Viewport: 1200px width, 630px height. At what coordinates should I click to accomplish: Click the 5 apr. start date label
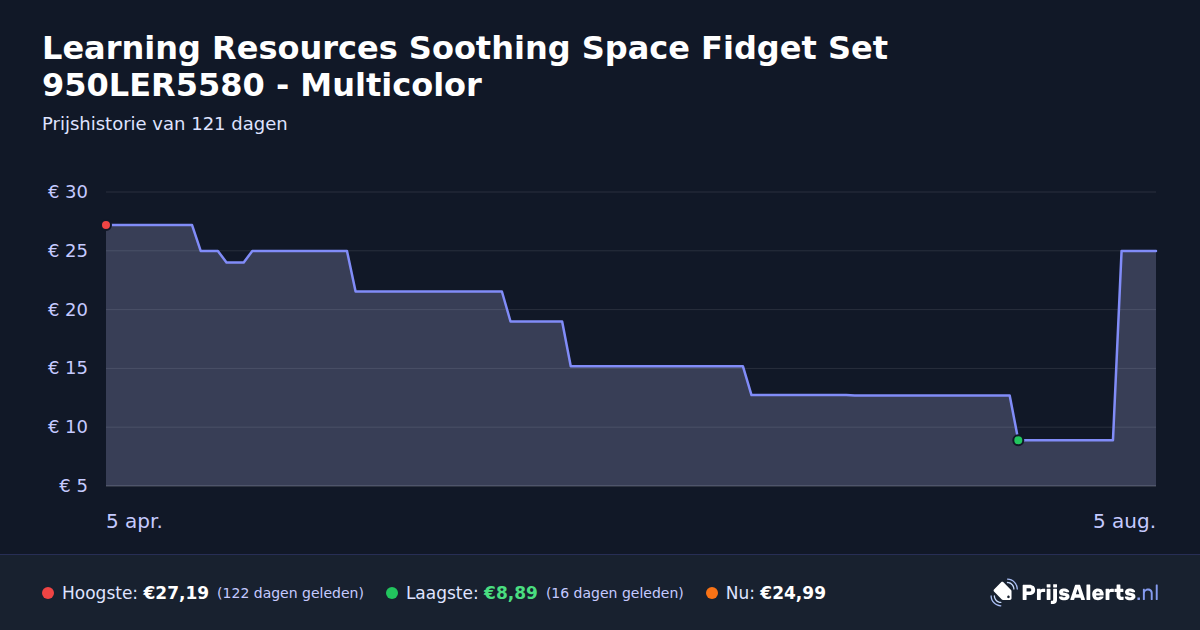tap(134, 522)
